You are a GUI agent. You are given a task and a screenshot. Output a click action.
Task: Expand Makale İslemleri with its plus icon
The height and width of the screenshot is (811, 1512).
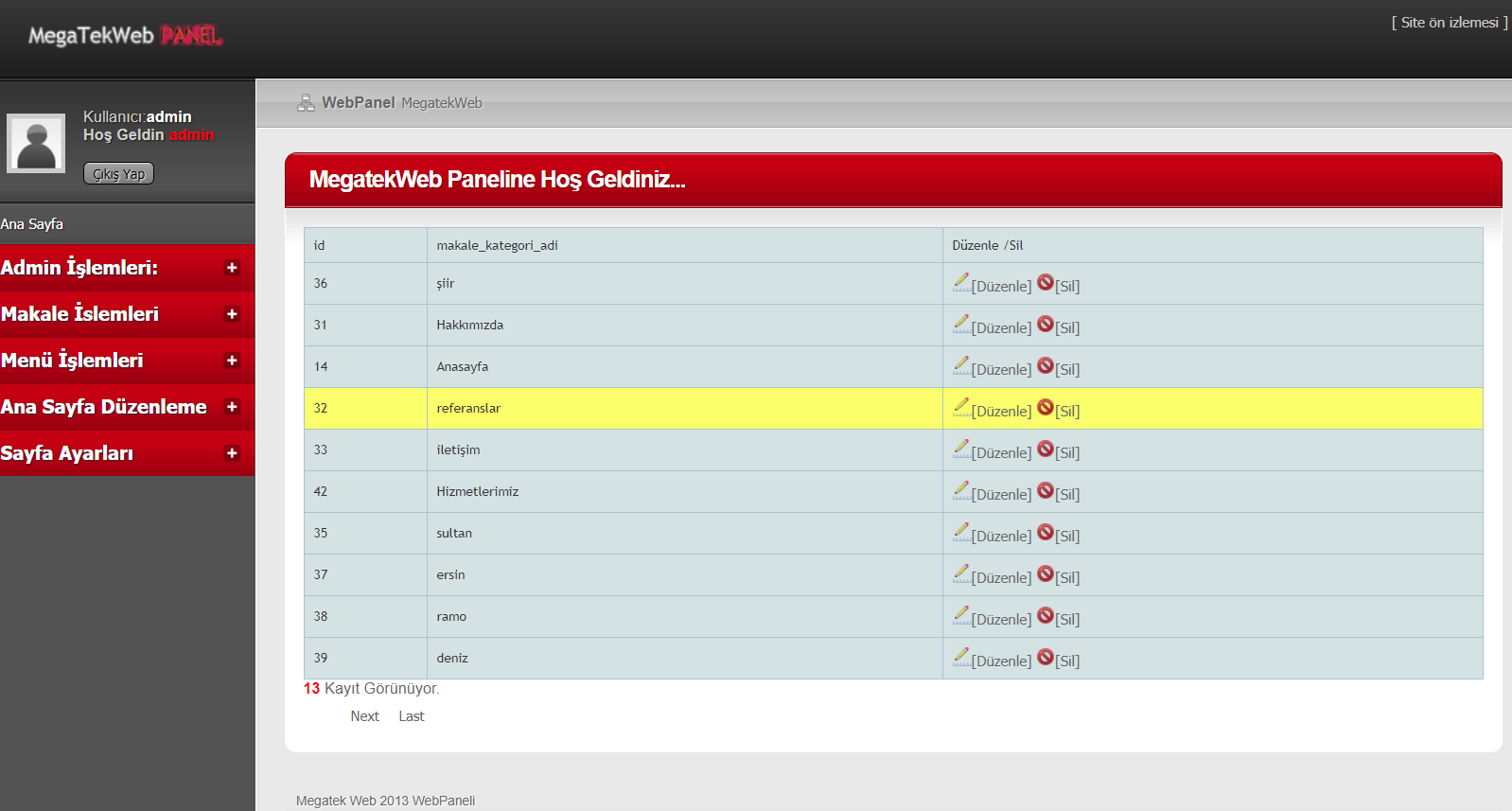coord(232,314)
